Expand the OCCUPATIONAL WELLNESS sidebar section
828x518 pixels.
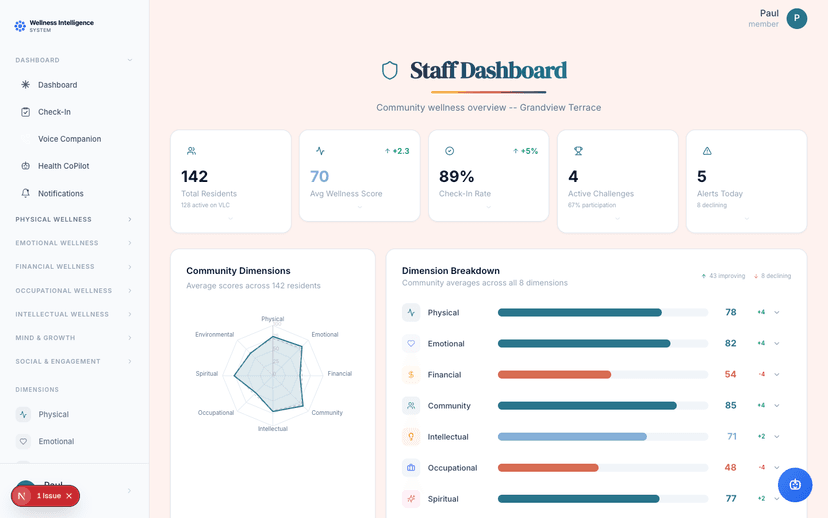(129, 290)
